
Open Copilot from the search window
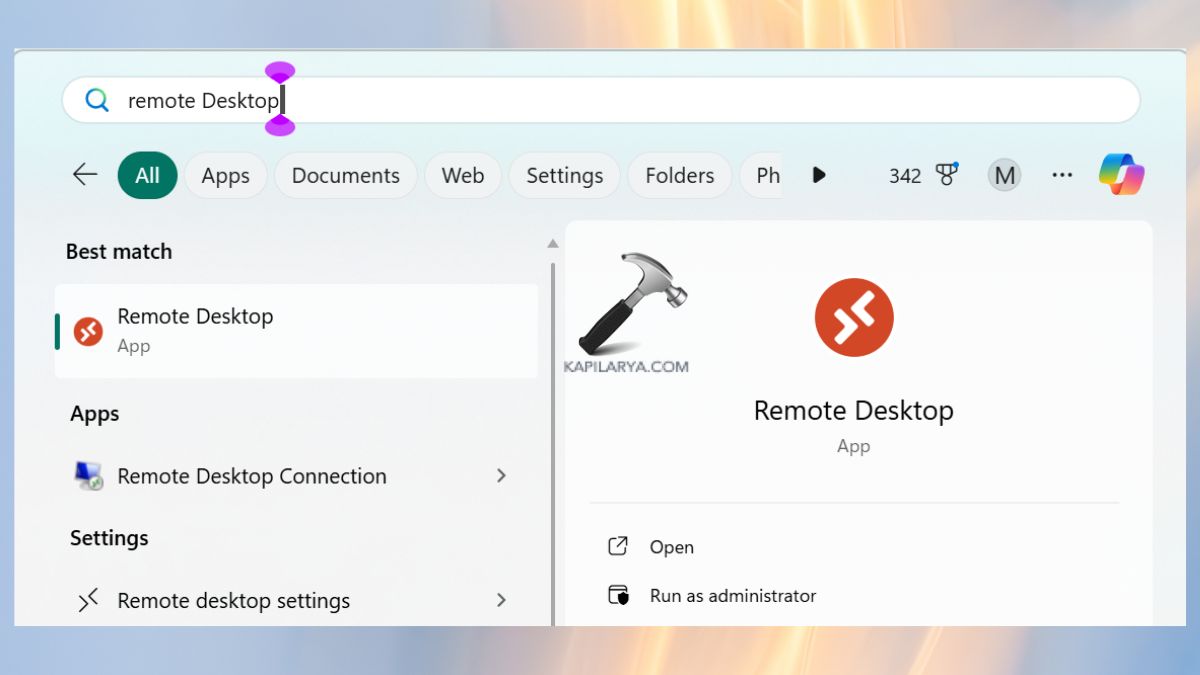(1120, 174)
